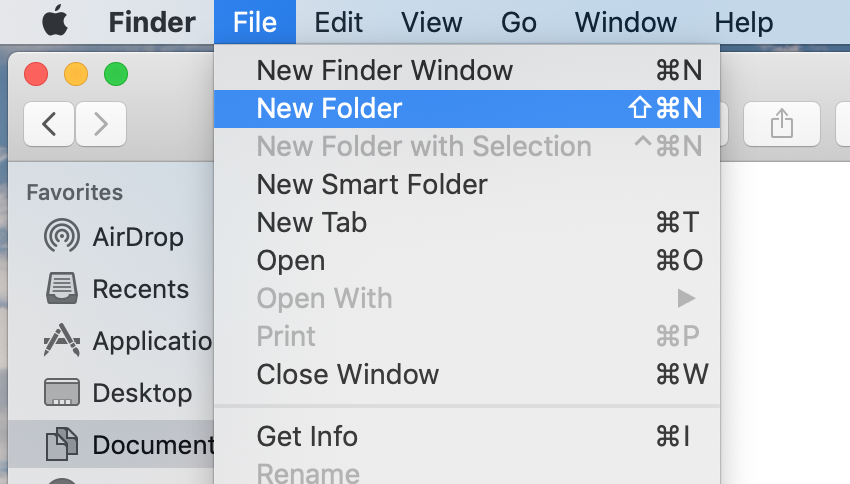Image resolution: width=850 pixels, height=484 pixels.
Task: Click the Share toolbar icon
Action: coord(781,124)
